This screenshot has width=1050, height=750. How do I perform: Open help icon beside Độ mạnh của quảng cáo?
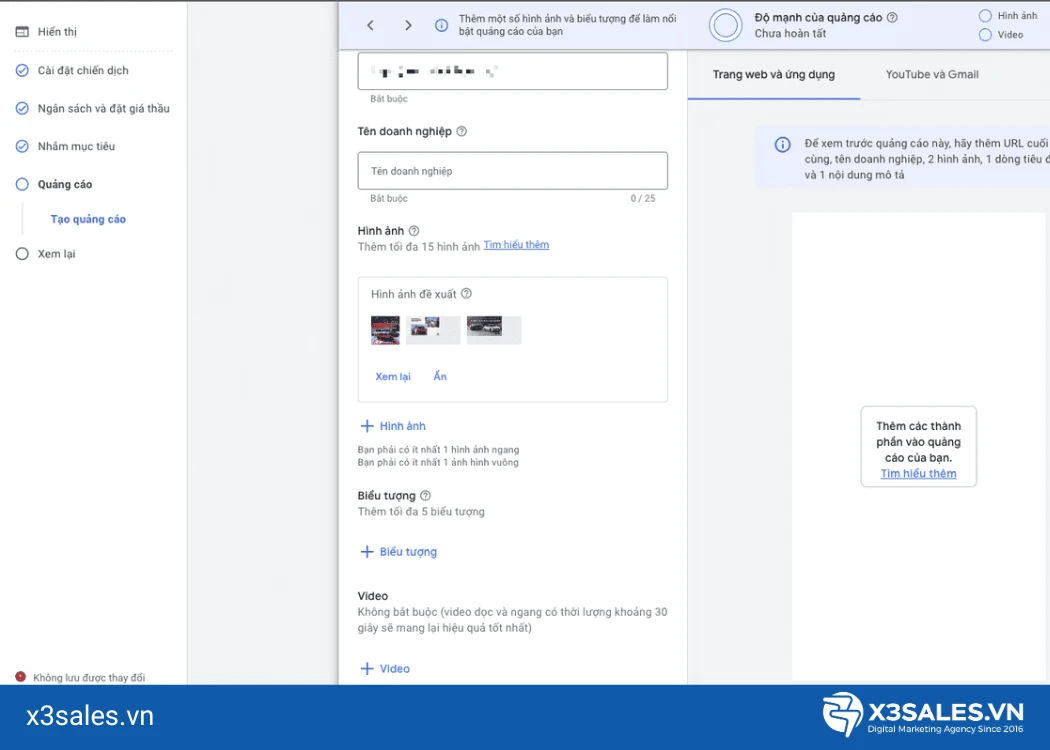892,18
